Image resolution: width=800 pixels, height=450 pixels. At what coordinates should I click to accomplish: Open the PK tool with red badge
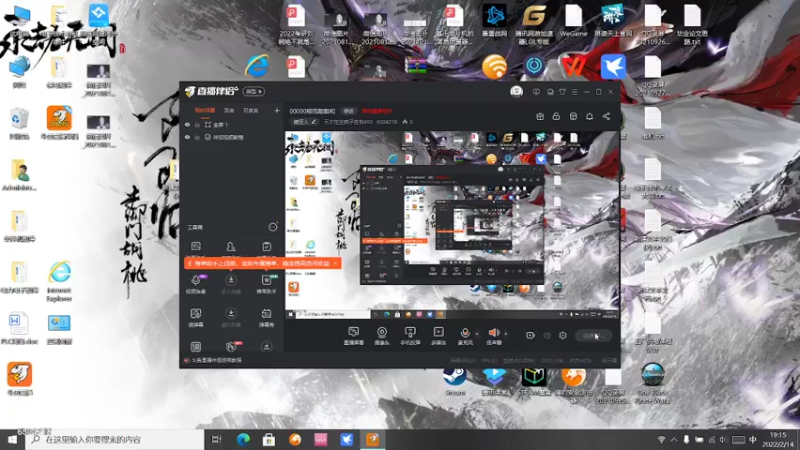[231, 347]
